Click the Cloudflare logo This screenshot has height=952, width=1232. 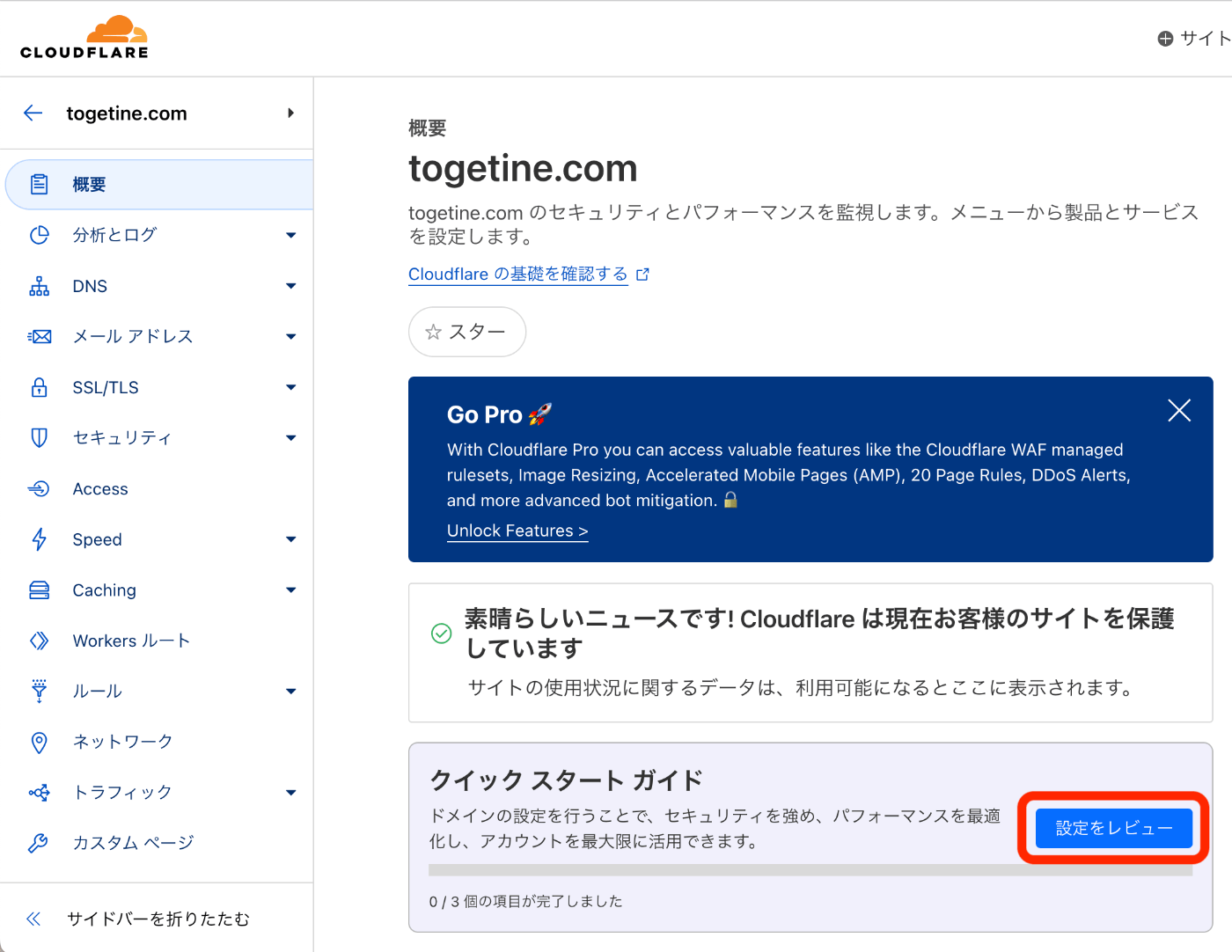coord(84,38)
